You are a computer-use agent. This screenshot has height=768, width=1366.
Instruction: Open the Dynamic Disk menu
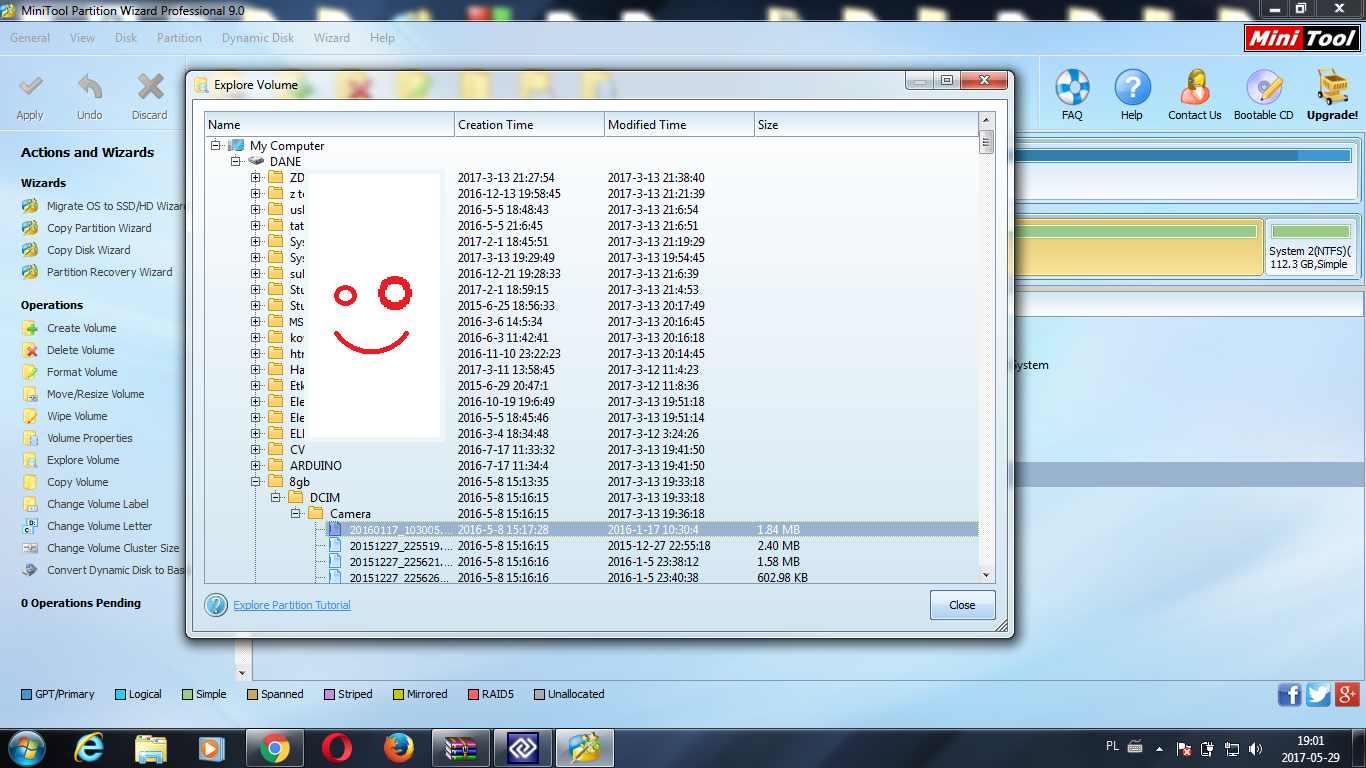[258, 38]
